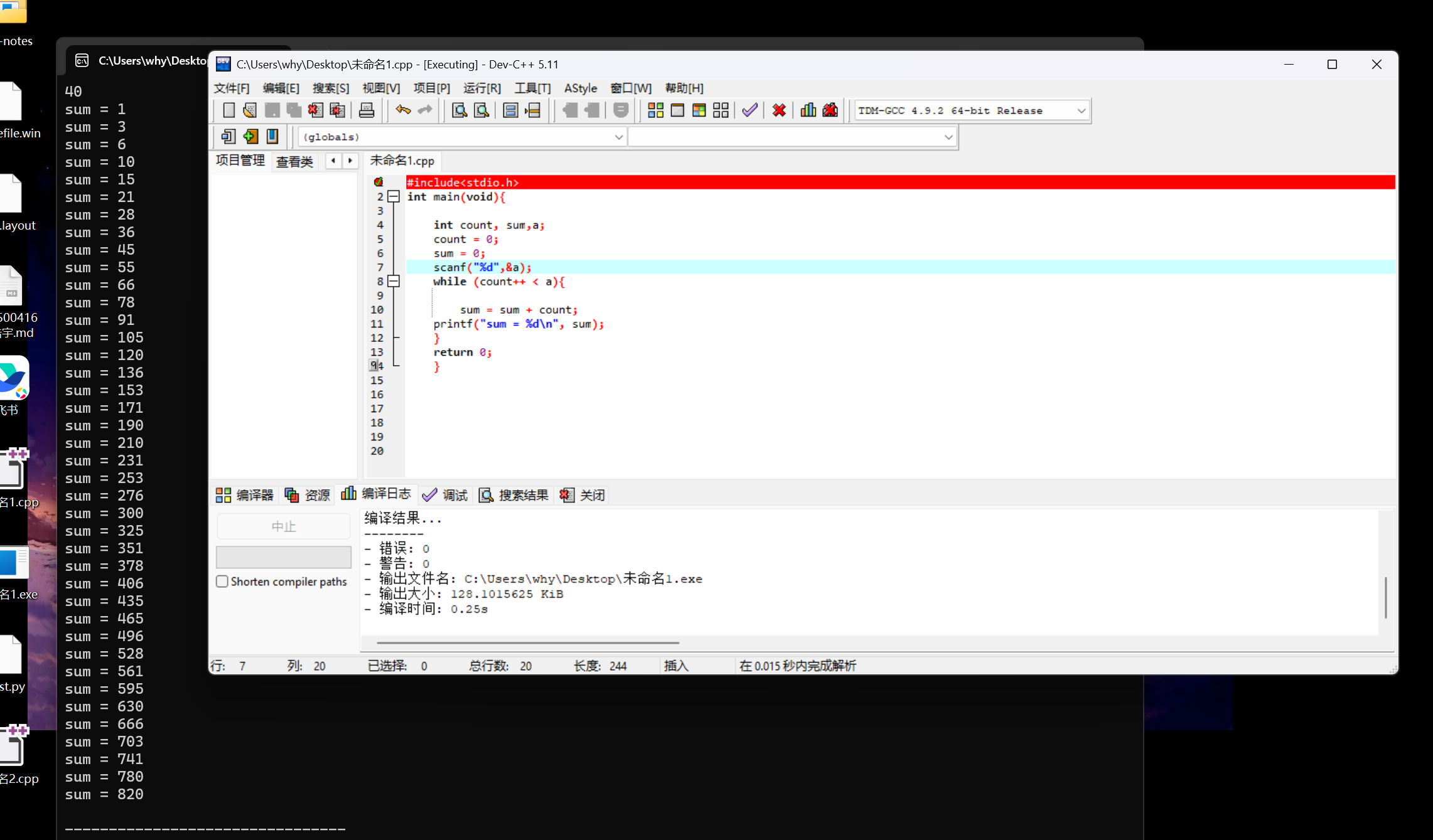
Task: Collapse the main function fold at line 2
Action: tap(394, 196)
